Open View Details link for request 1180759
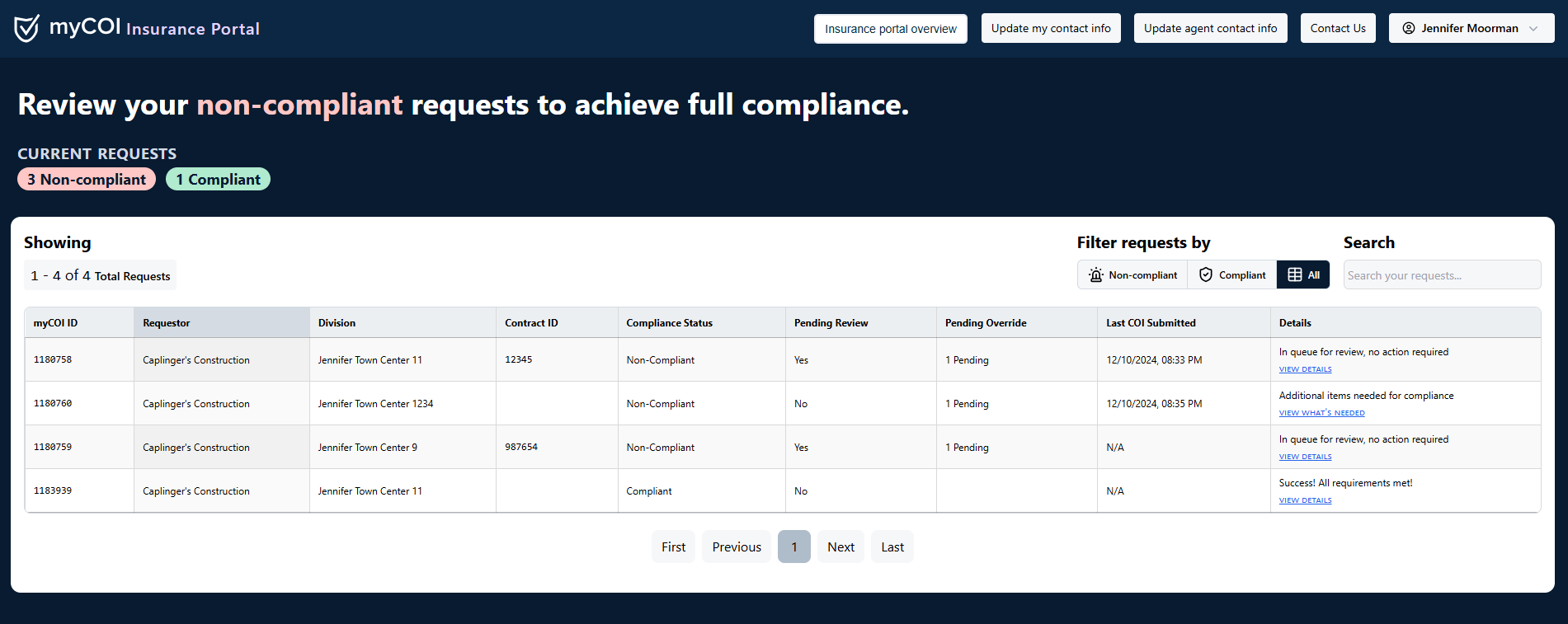The width and height of the screenshot is (1568, 624). click(x=1305, y=457)
